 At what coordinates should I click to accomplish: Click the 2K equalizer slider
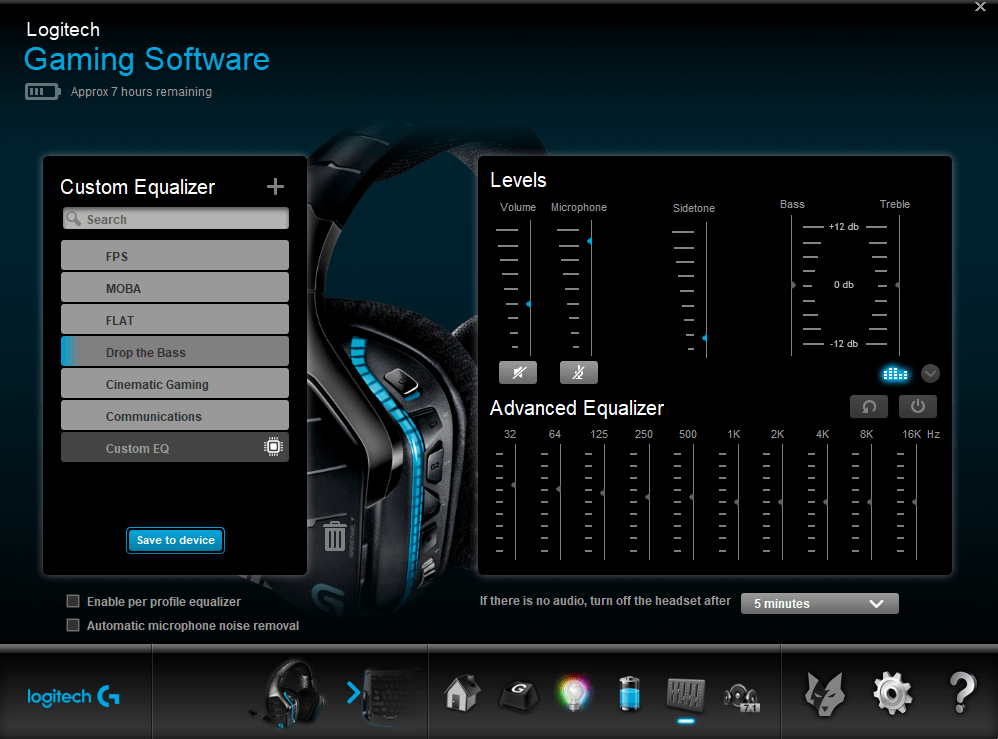[782, 503]
